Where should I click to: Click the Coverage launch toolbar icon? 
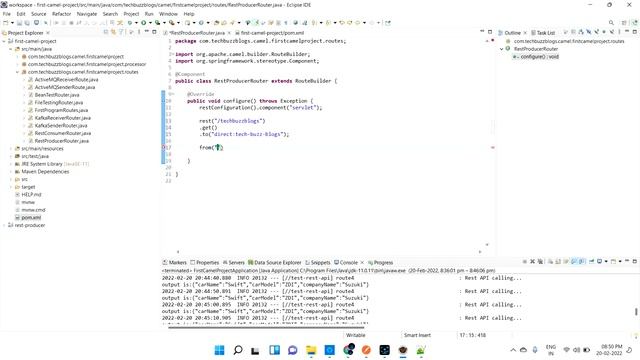coord(157,23)
